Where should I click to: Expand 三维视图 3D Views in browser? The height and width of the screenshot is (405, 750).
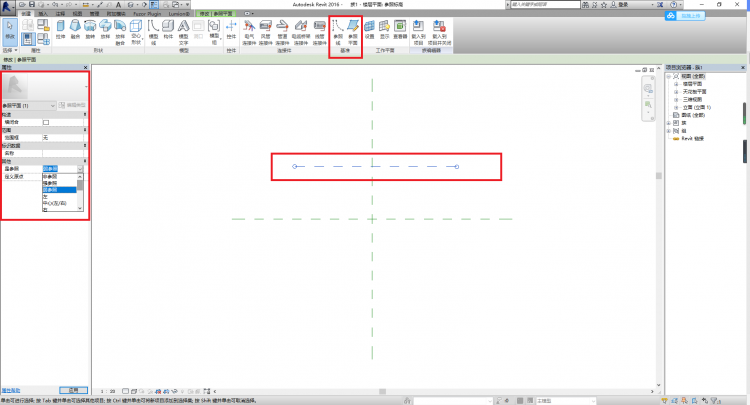(676, 99)
